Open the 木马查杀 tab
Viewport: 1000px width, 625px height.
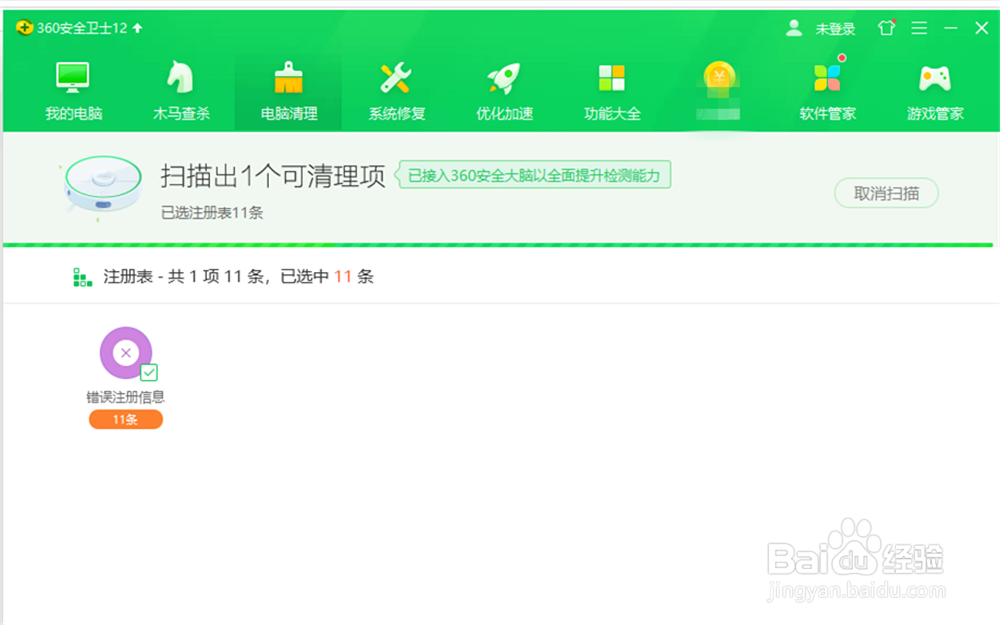(181, 92)
